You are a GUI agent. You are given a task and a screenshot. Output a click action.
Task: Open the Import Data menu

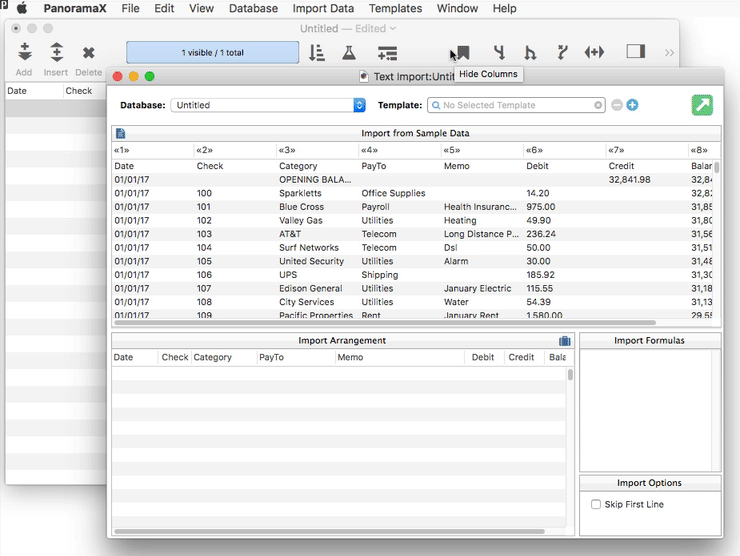pyautogui.click(x=323, y=8)
